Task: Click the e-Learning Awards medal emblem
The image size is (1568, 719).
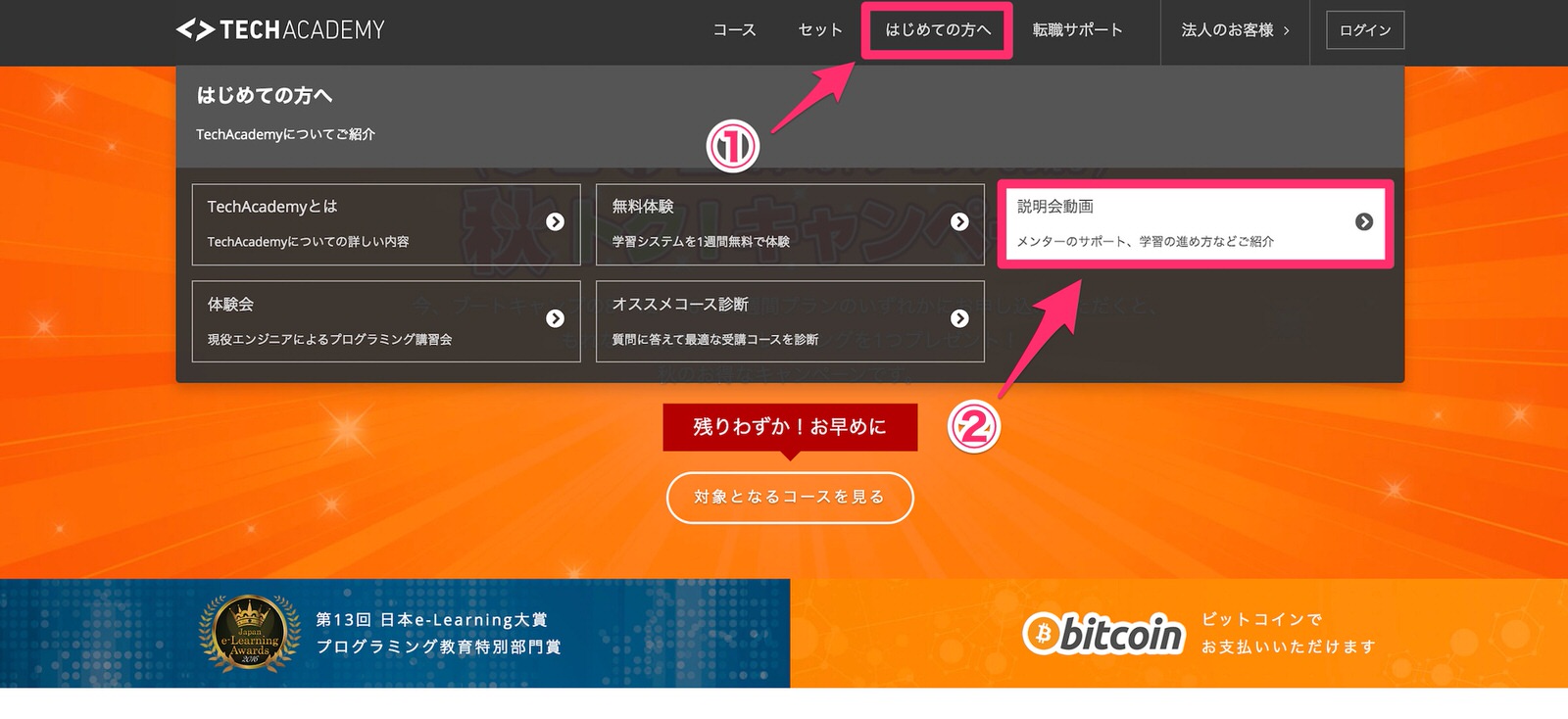Action: click(250, 633)
